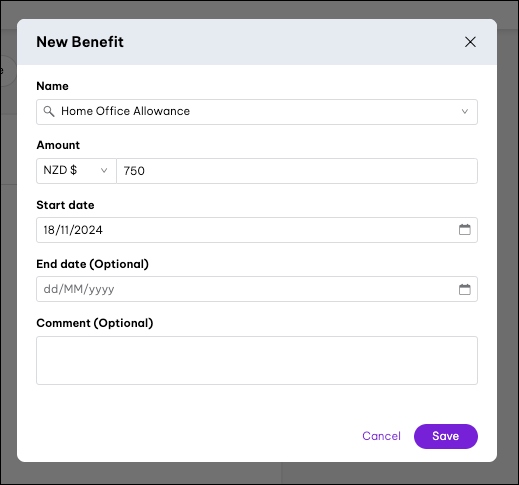The image size is (519, 485).
Task: Click the search magnifier in the Name field
Action: [x=49, y=111]
